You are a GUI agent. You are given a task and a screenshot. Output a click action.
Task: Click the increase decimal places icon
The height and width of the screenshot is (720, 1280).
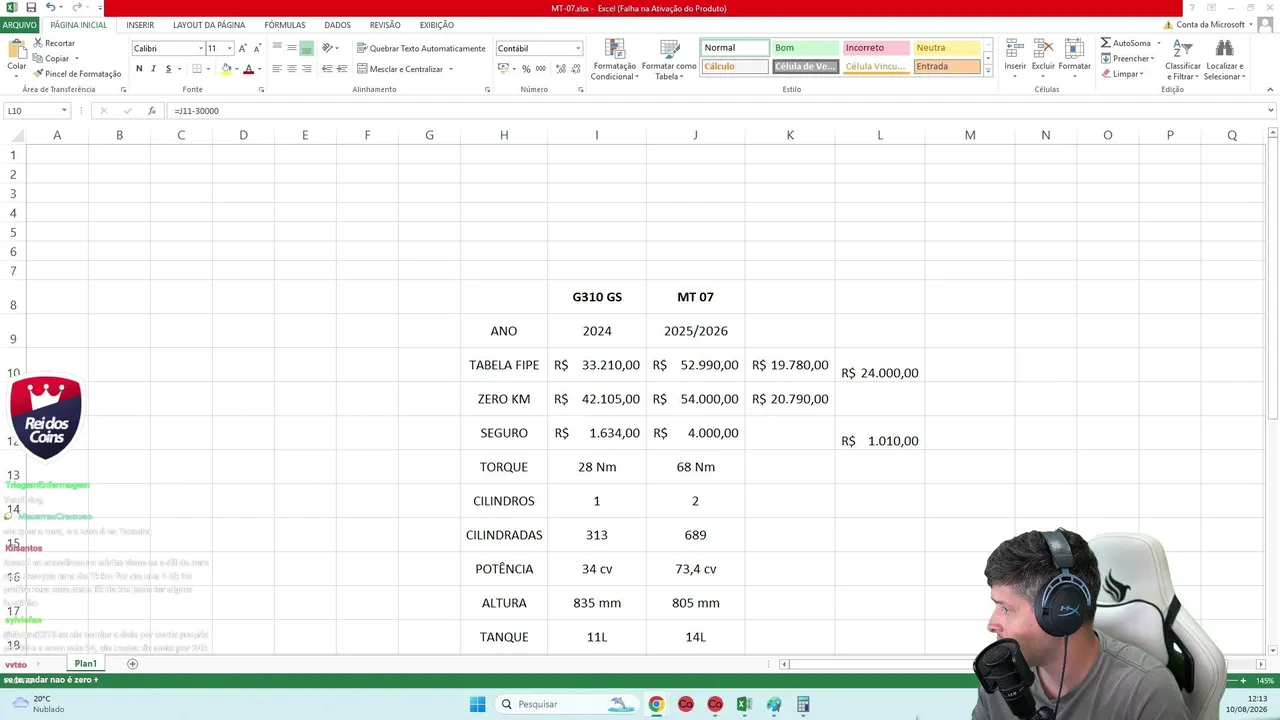pyautogui.click(x=561, y=69)
